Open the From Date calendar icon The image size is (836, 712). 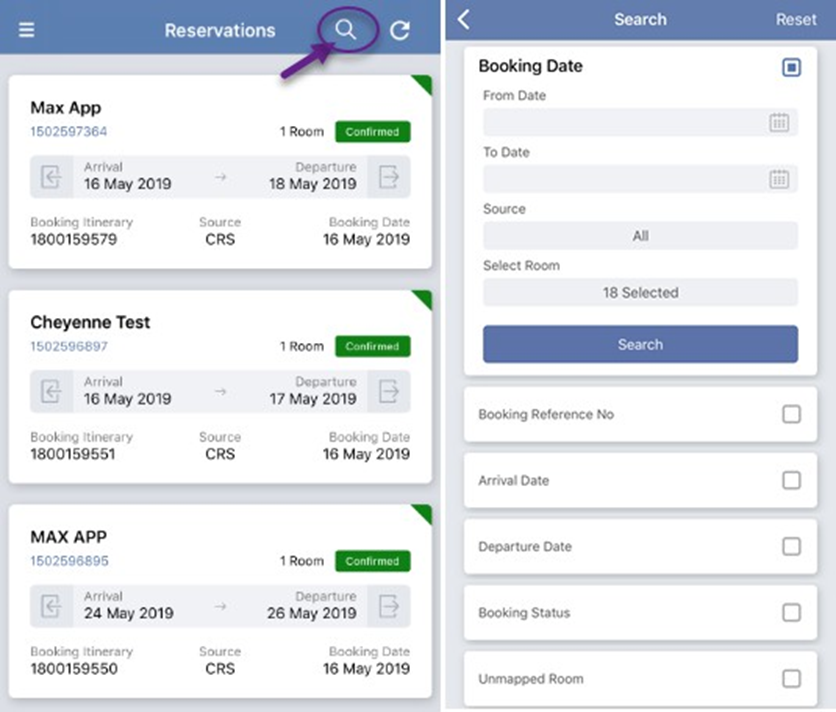[779, 122]
